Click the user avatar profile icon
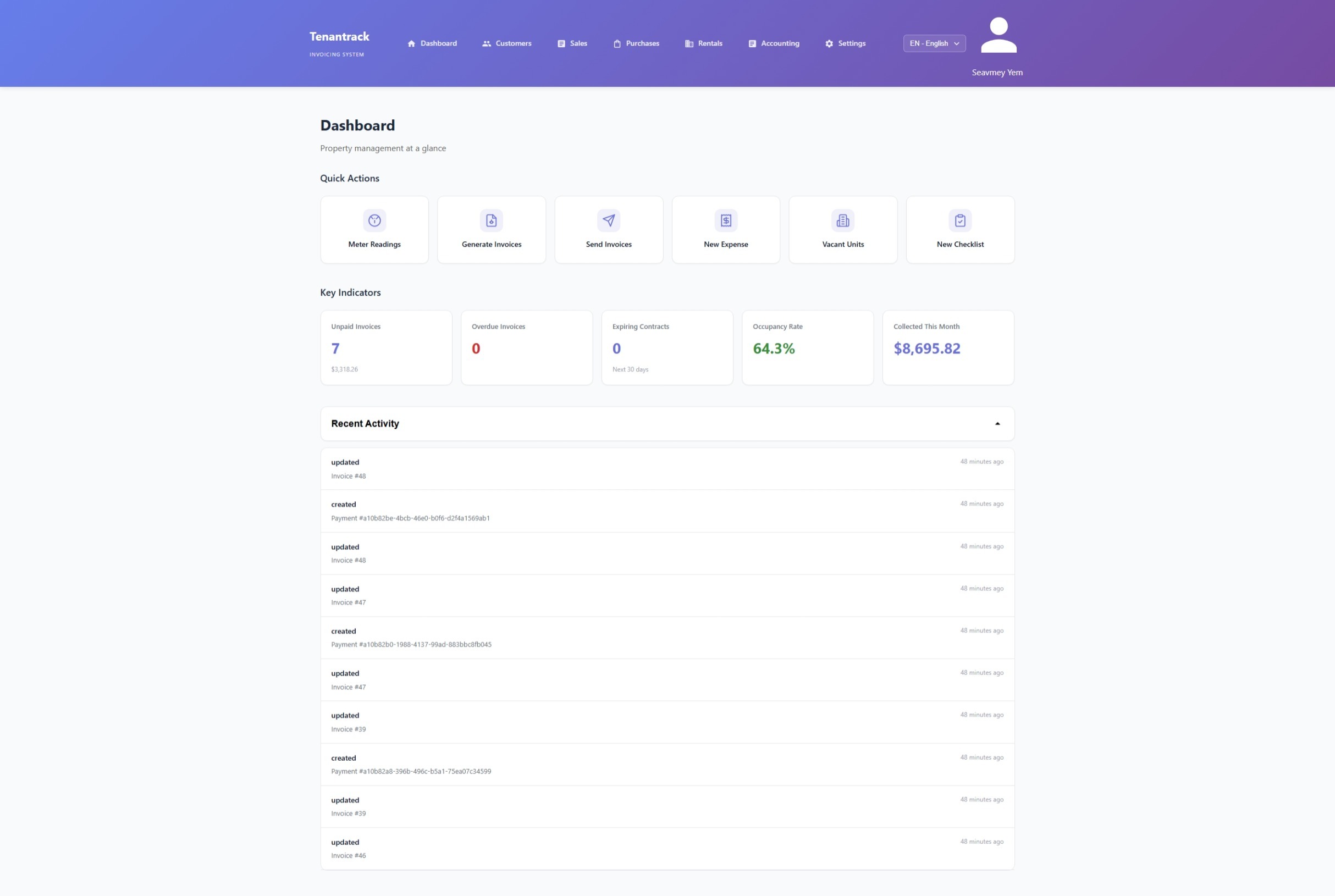Screen dimensions: 1335x896 click(999, 35)
